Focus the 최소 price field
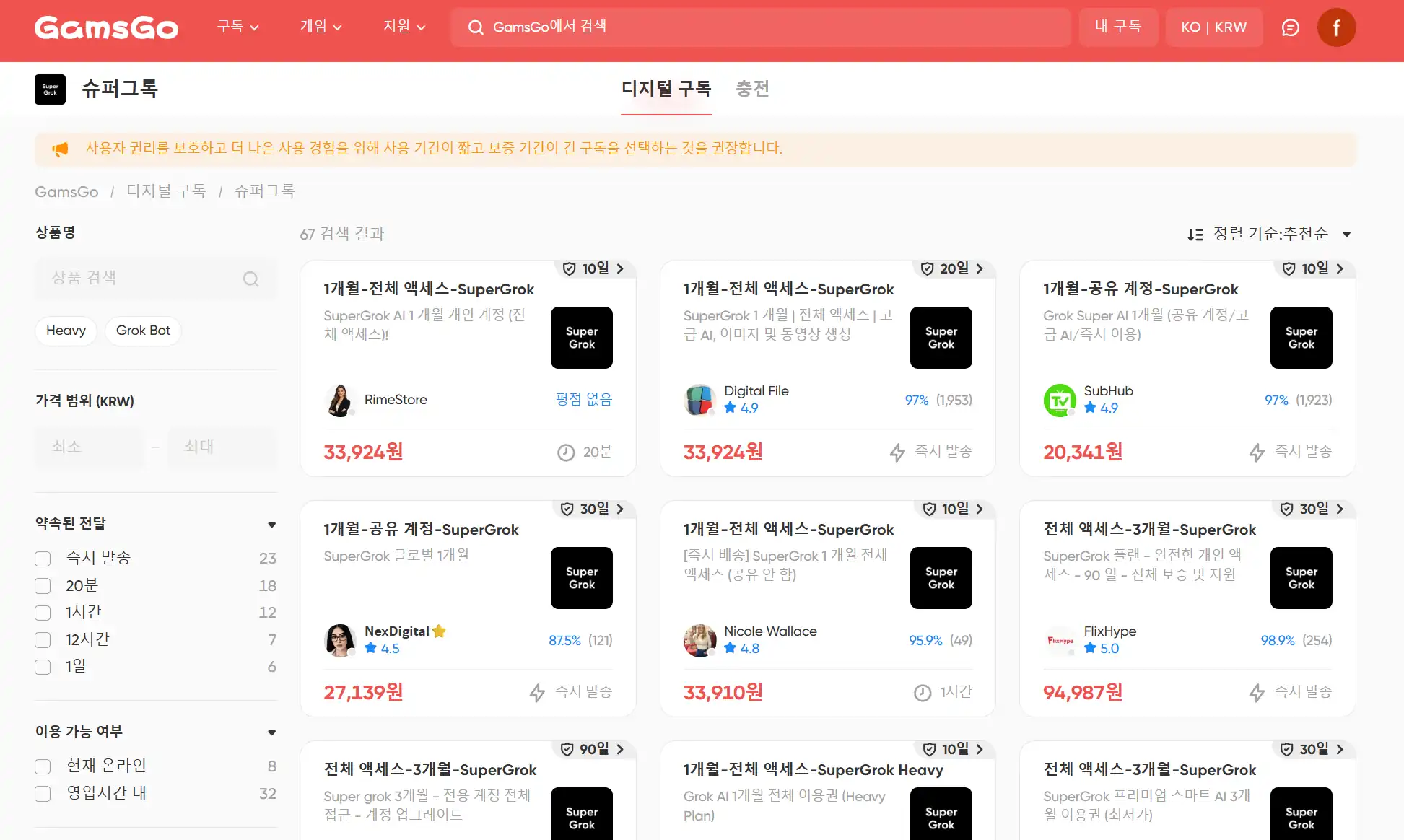Viewport: 1404px width, 840px height. tap(89, 447)
